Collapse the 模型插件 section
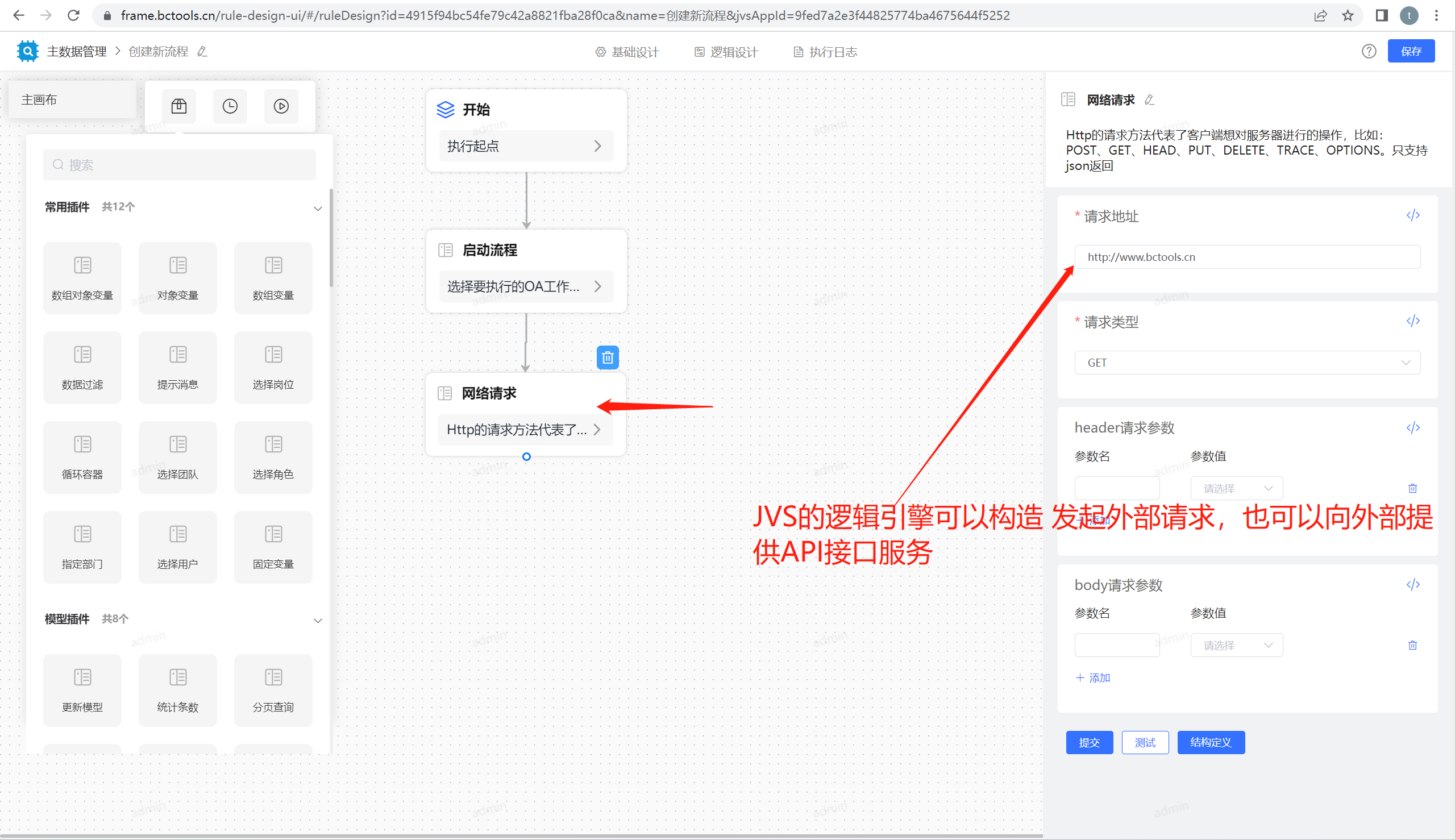This screenshot has width=1455, height=840. tap(317, 620)
